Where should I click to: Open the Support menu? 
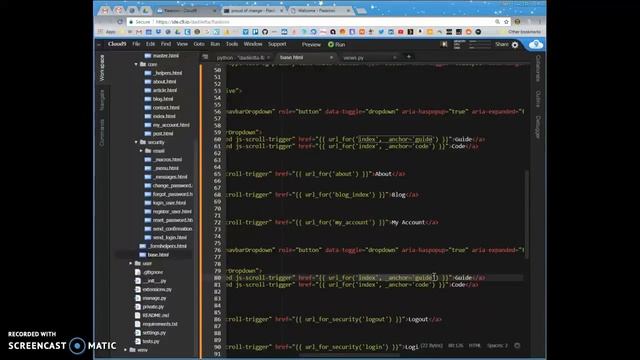pos(277,44)
